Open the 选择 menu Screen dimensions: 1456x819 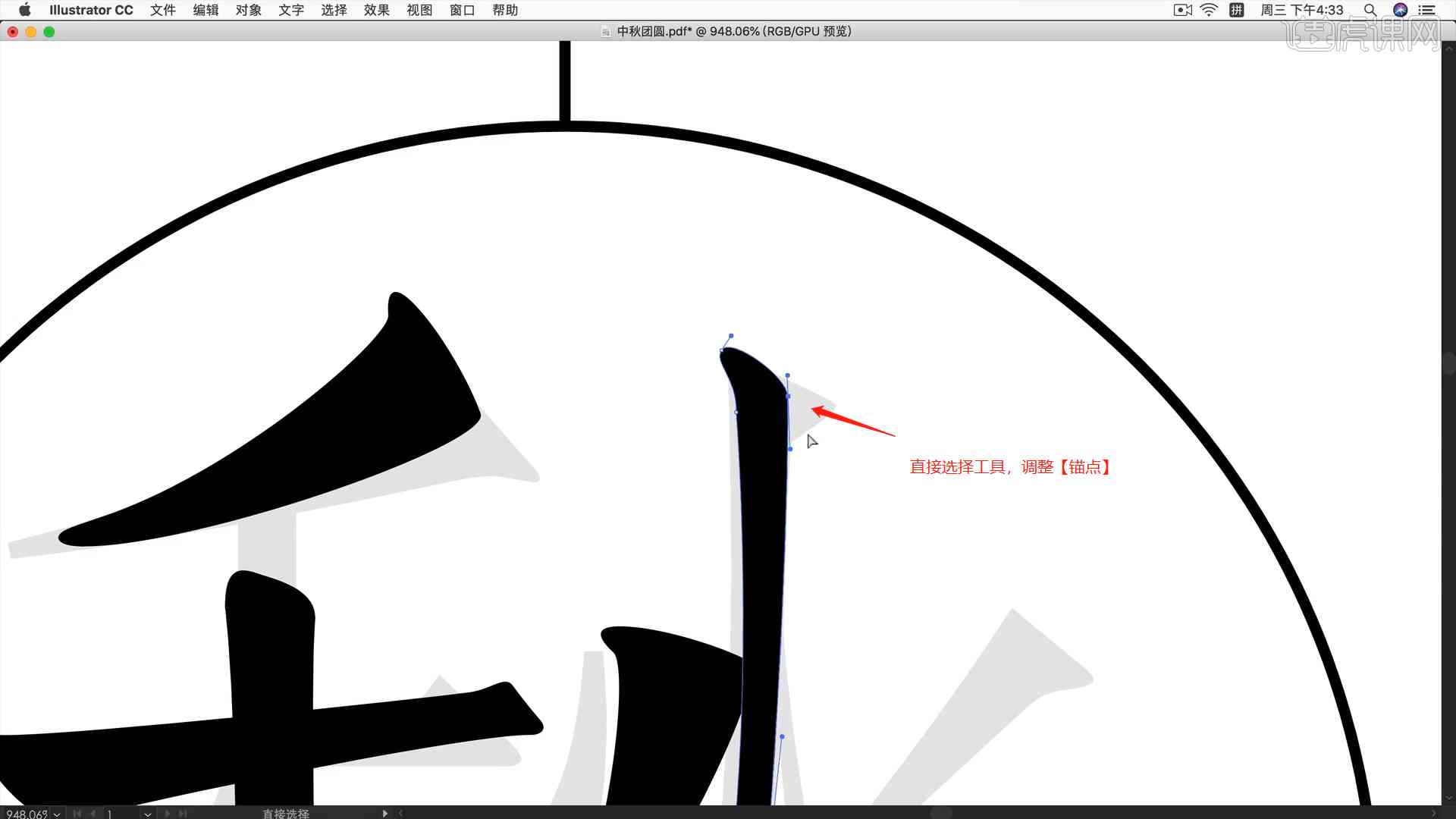pyautogui.click(x=334, y=10)
